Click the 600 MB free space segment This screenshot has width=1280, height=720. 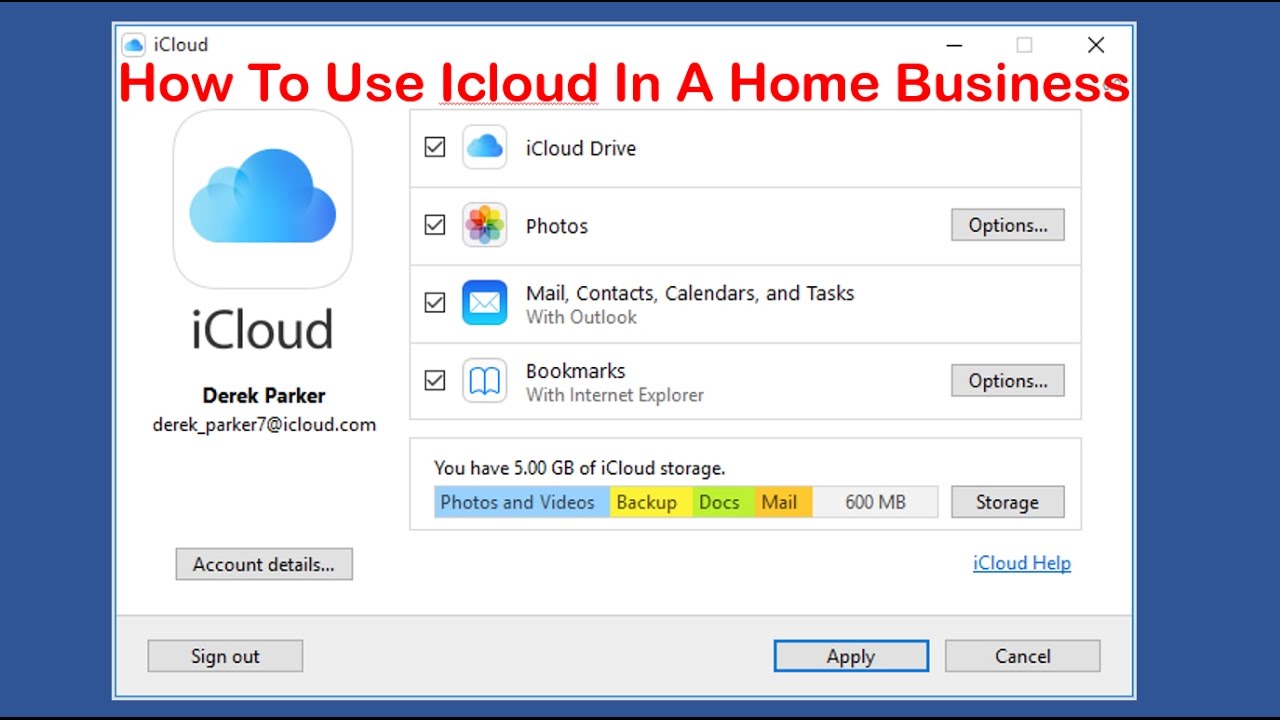point(875,502)
